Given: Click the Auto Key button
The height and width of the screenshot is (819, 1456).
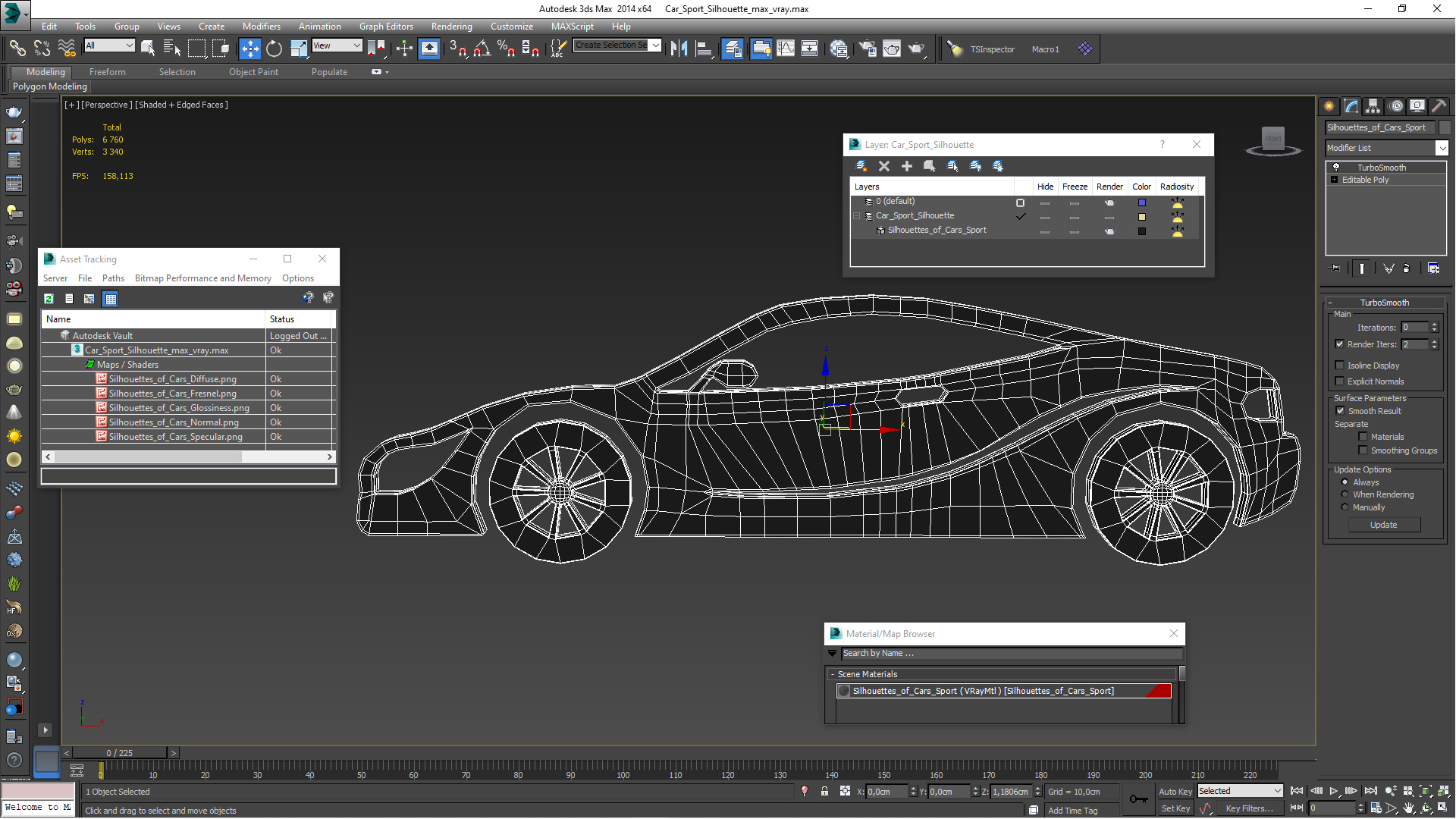Looking at the screenshot, I should 1175,791.
